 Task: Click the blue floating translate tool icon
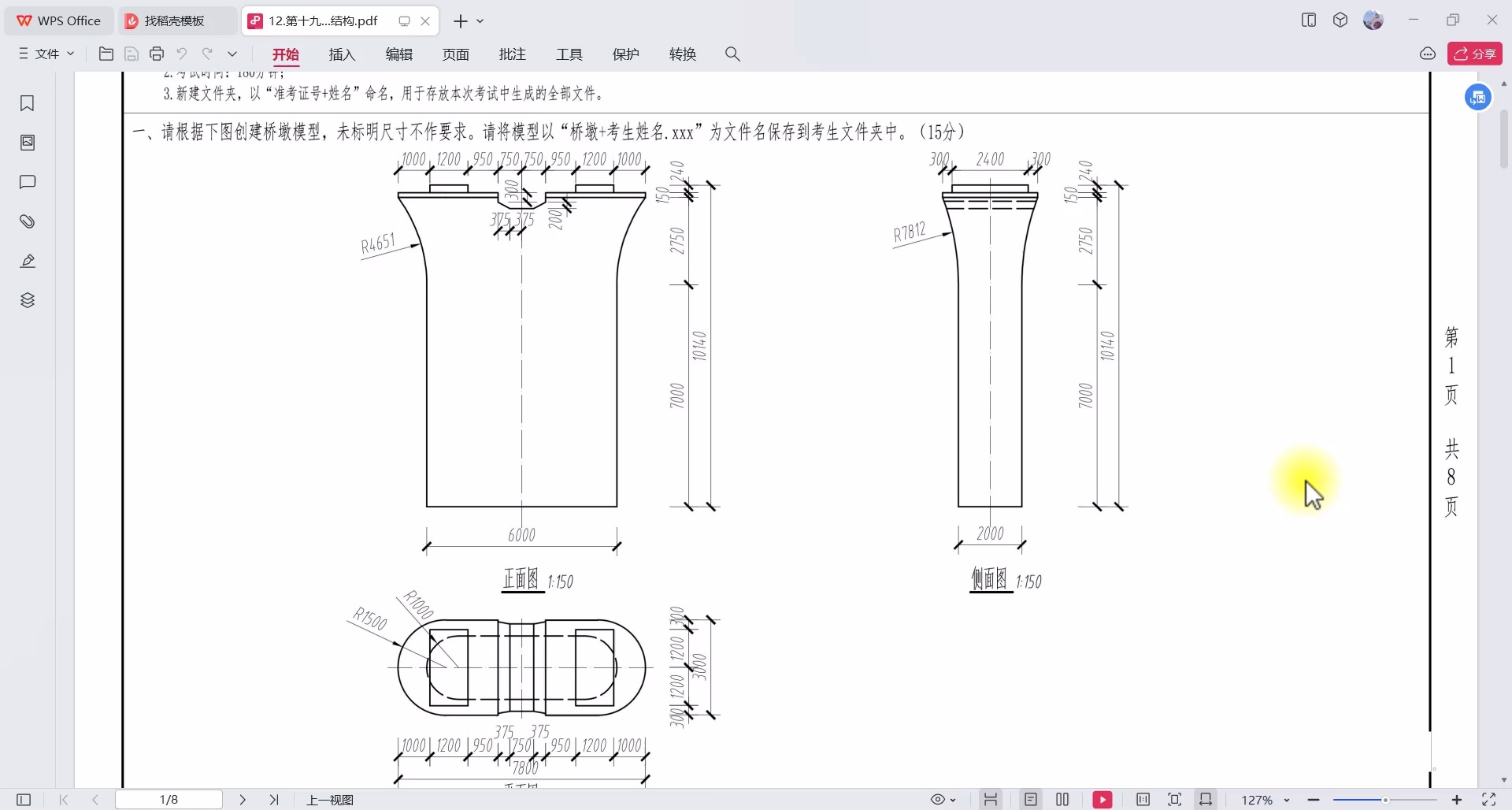(x=1478, y=98)
